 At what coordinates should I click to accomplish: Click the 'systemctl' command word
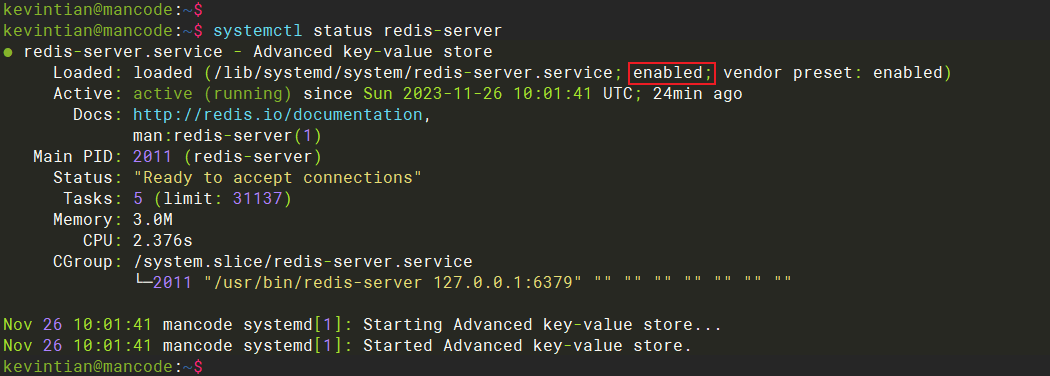click(258, 32)
